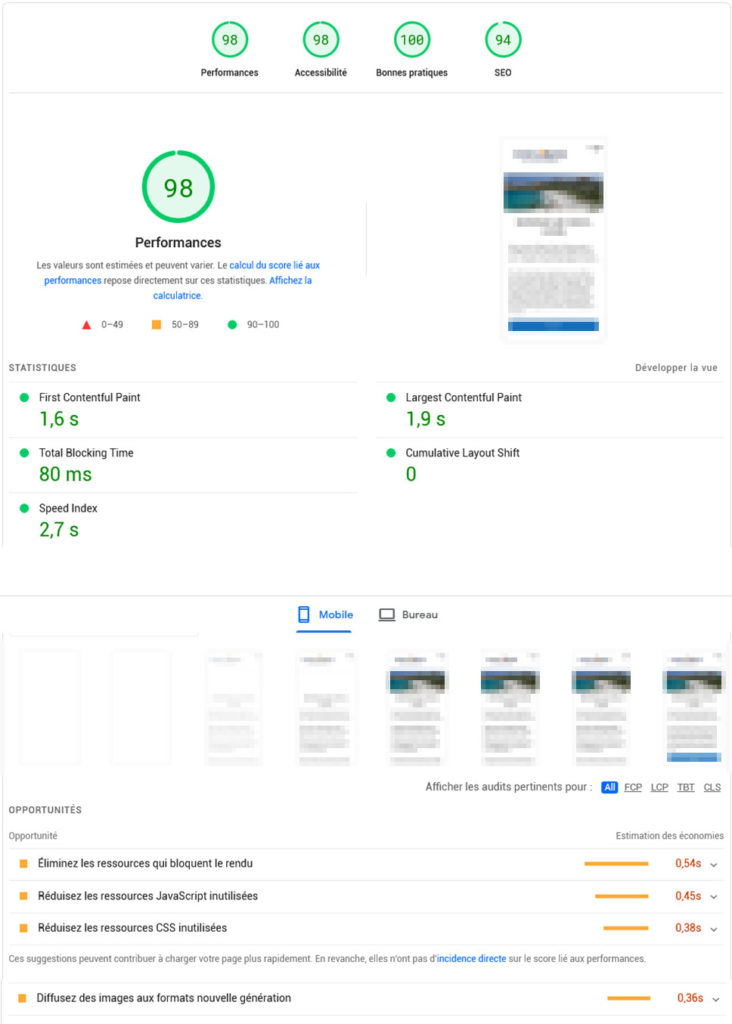Viewport: 732px width, 1024px height.
Task: Click orange square beside JavaScript inutilisées
Action: pos(24,896)
